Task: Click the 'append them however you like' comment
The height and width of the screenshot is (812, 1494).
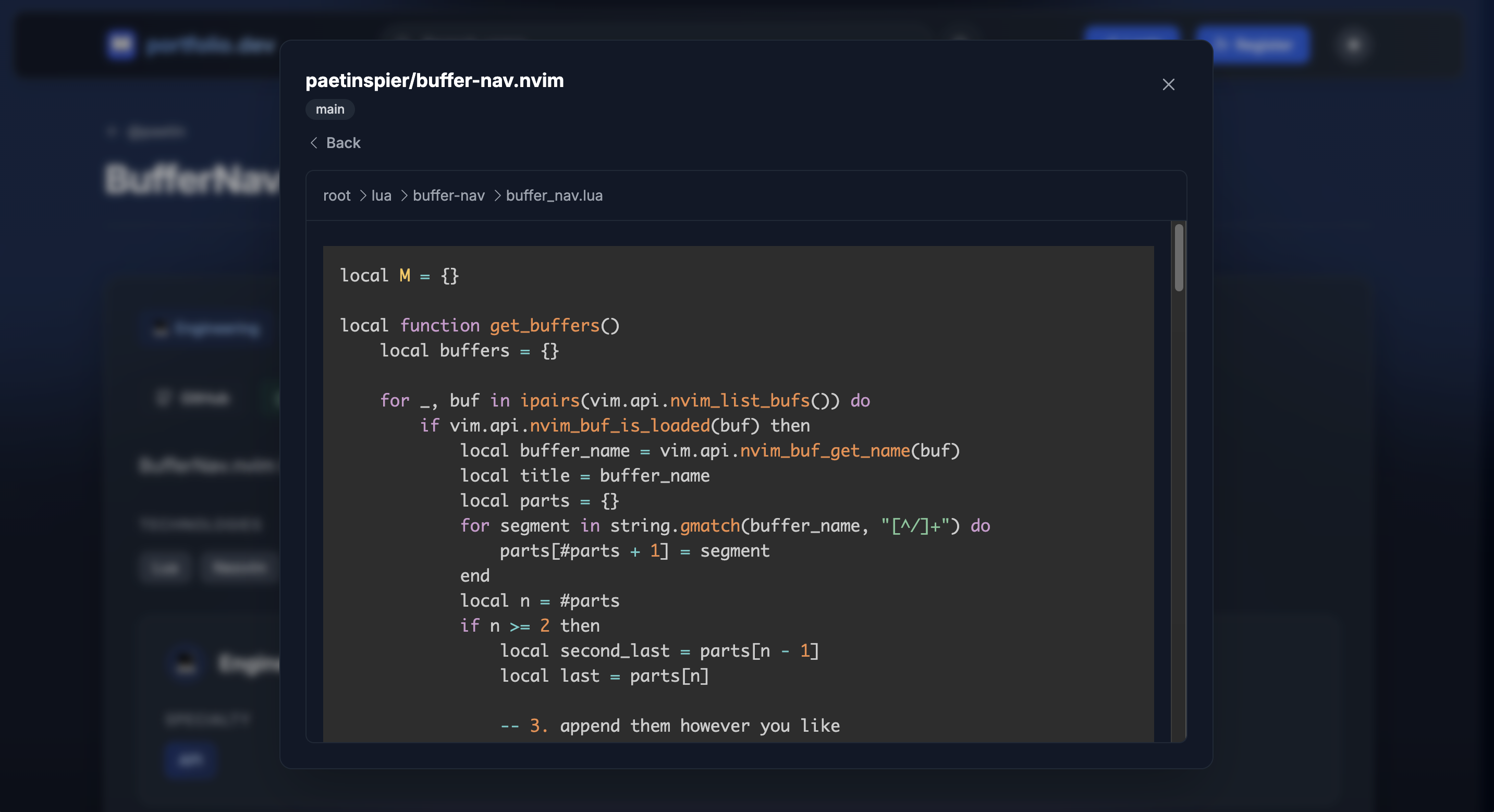Action: [670, 725]
